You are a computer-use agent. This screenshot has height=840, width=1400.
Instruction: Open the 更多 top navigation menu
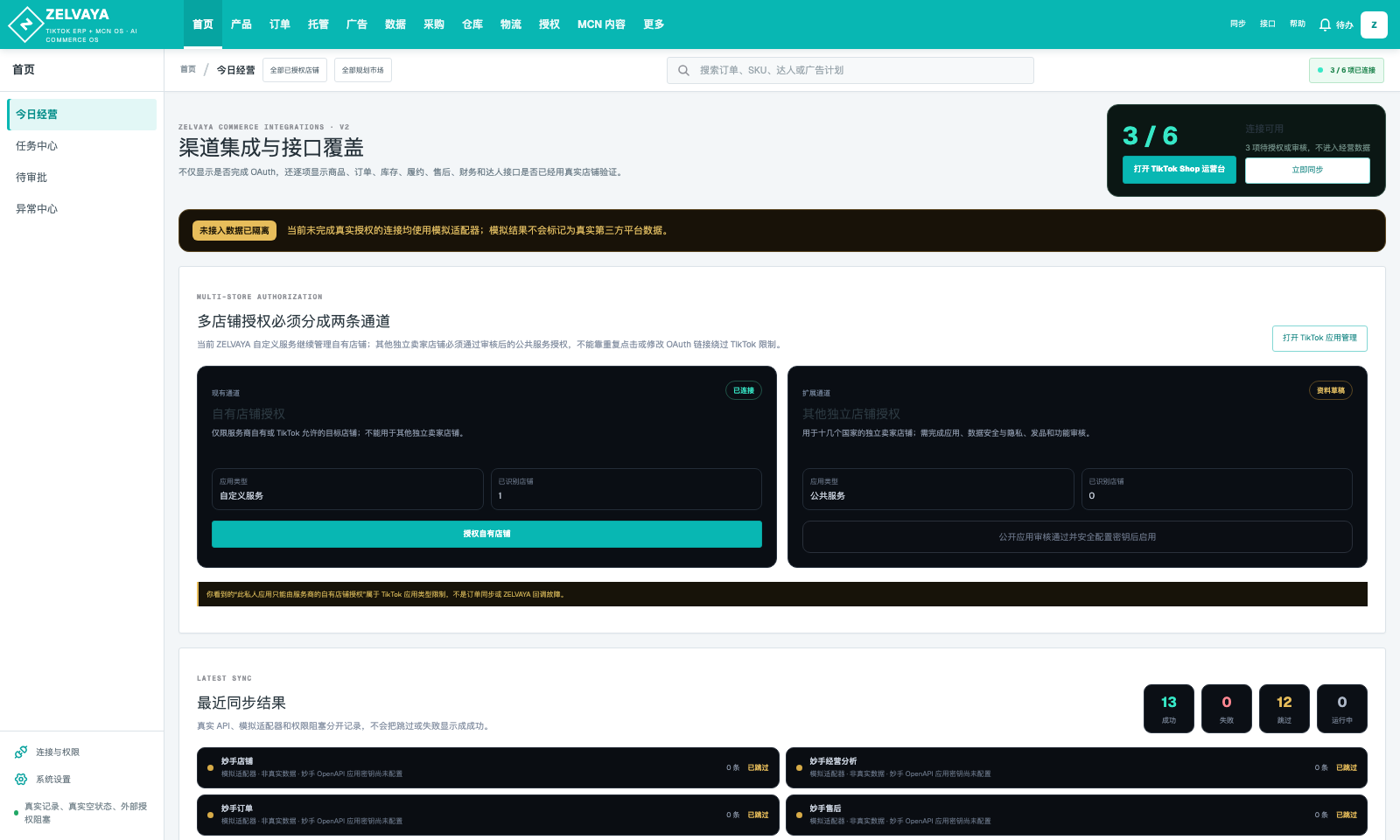654,24
